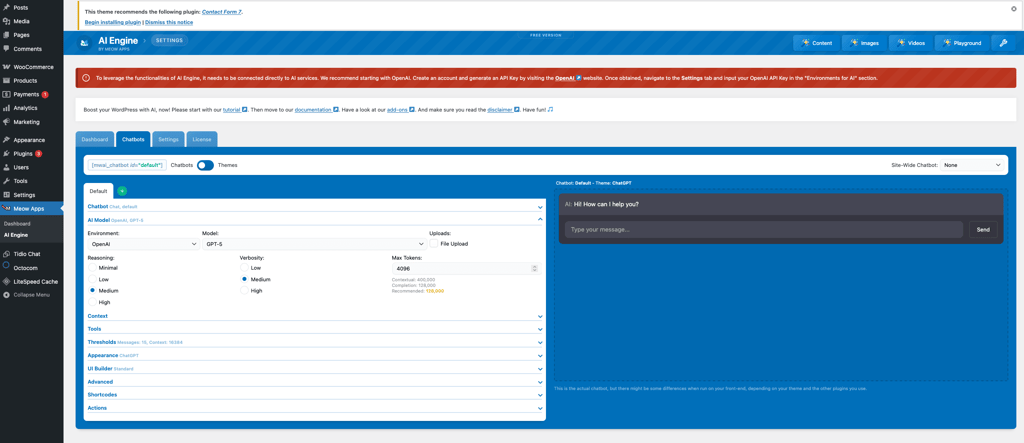Click the Max Tokens input field

[x=465, y=269]
